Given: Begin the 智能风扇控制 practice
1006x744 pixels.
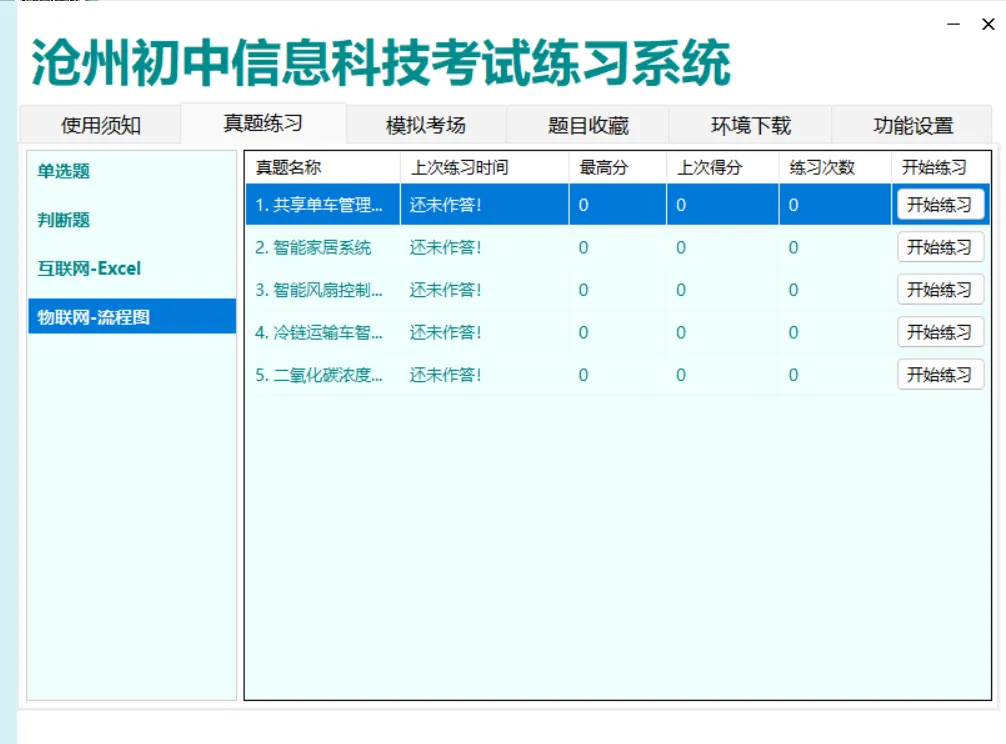Looking at the screenshot, I should click(x=940, y=290).
